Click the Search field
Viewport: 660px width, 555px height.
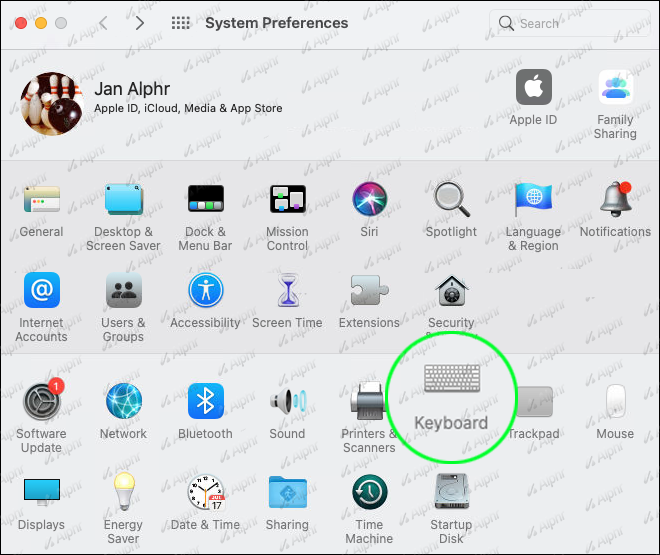coord(570,24)
